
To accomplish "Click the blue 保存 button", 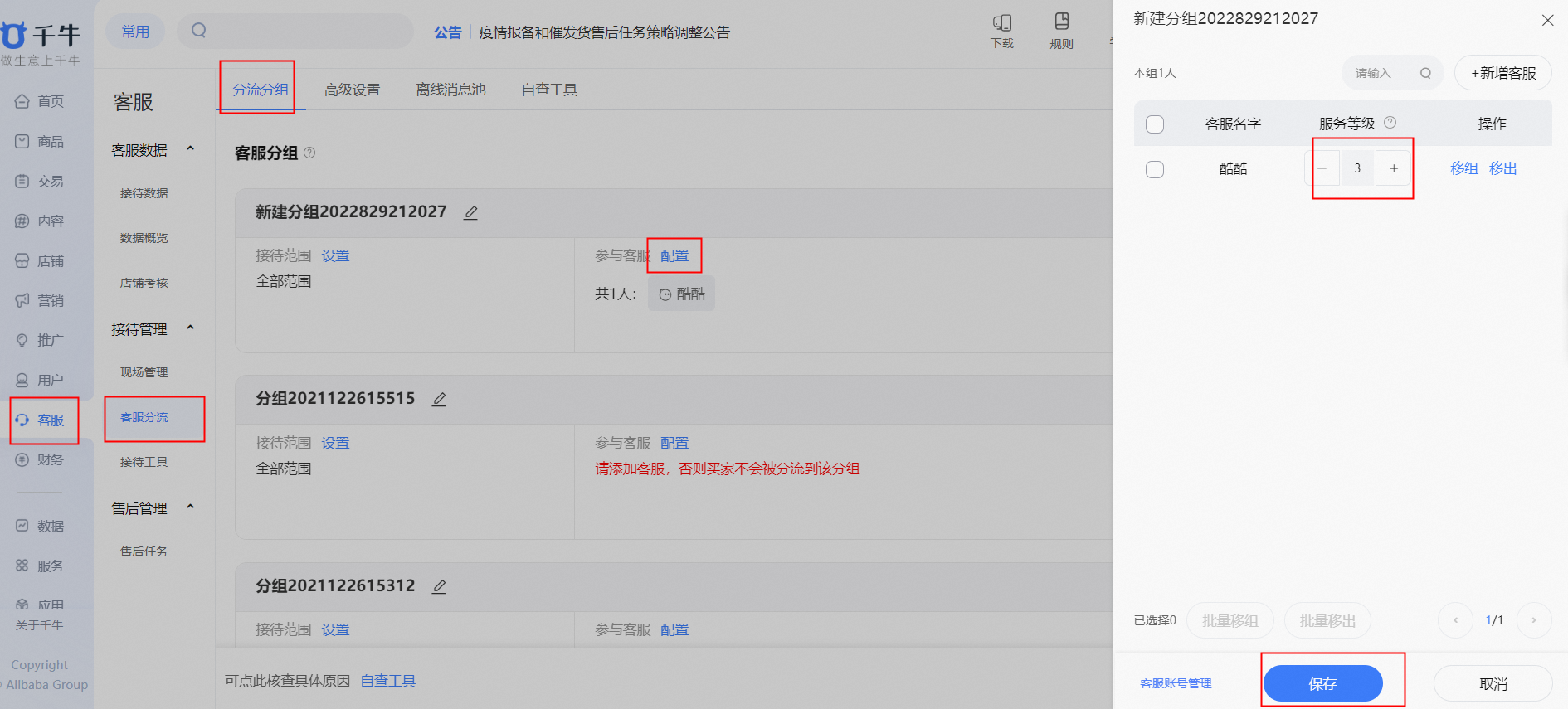I will tap(1322, 684).
